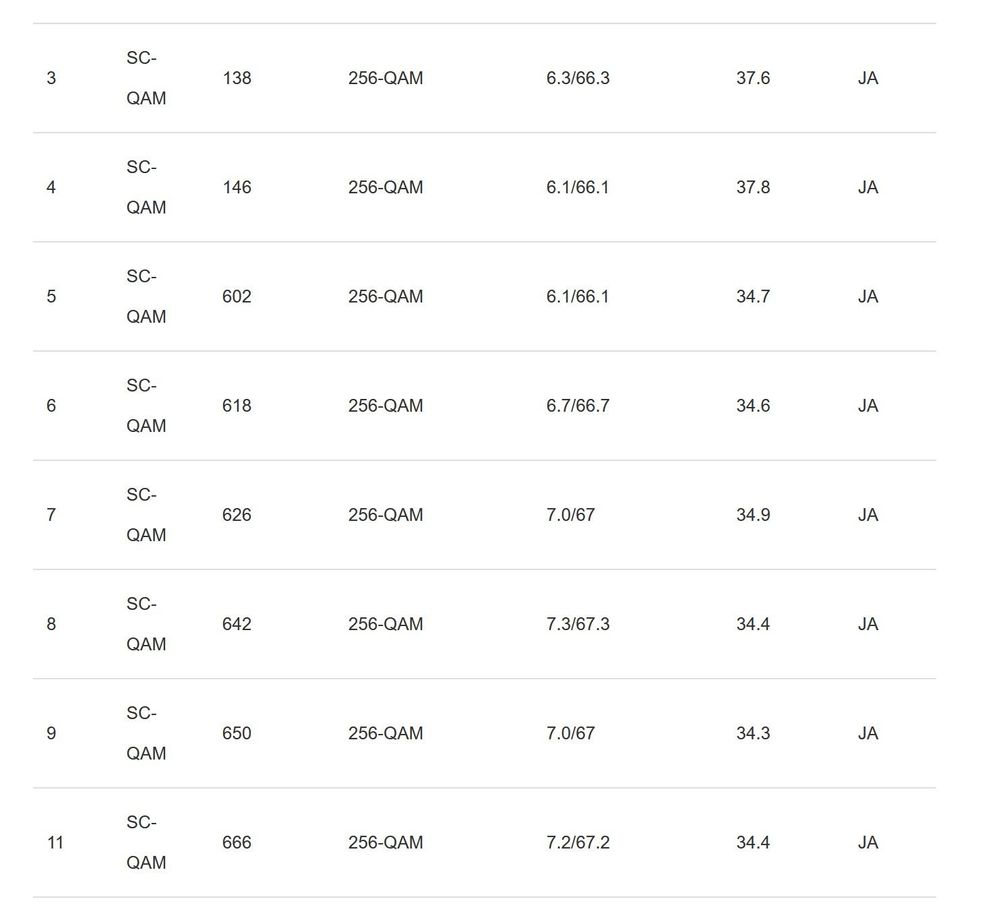The height and width of the screenshot is (907, 999).
Task: Select frequency 618 cell
Action: (x=237, y=406)
